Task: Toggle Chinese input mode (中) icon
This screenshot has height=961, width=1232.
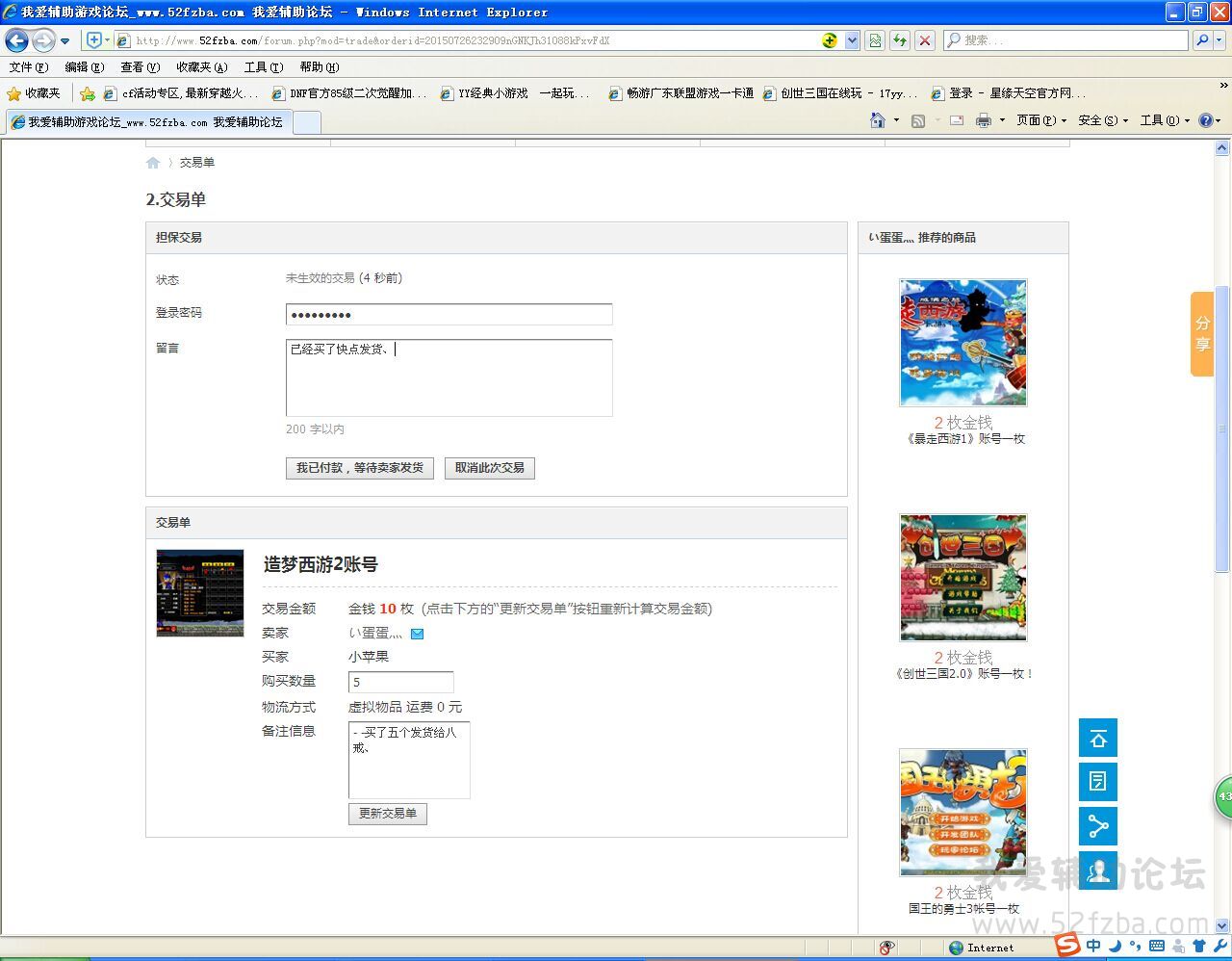Action: tap(1093, 947)
